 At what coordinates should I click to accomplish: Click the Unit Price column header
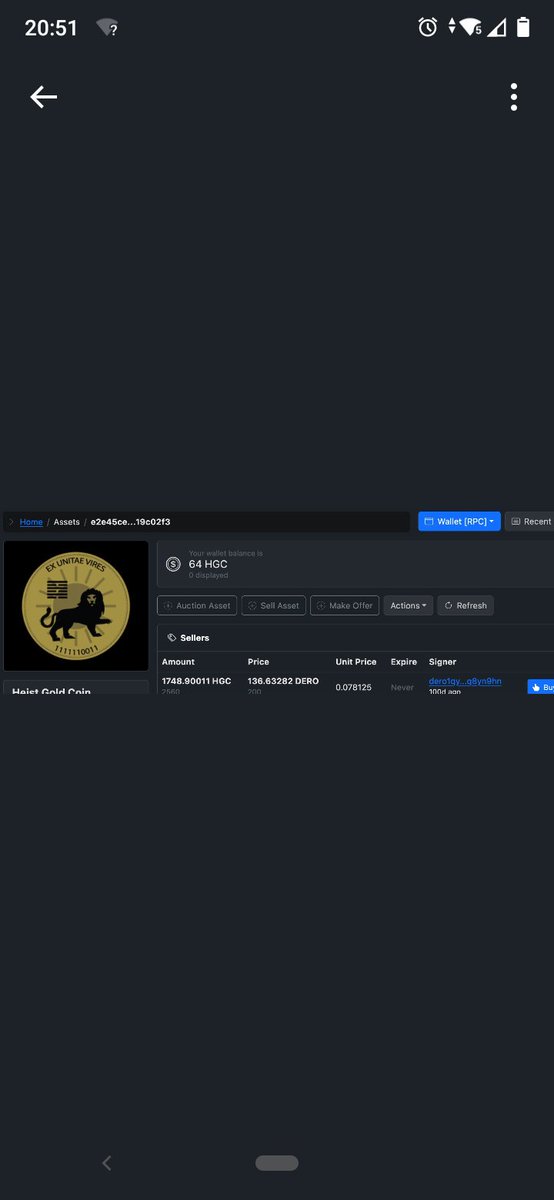tap(356, 662)
